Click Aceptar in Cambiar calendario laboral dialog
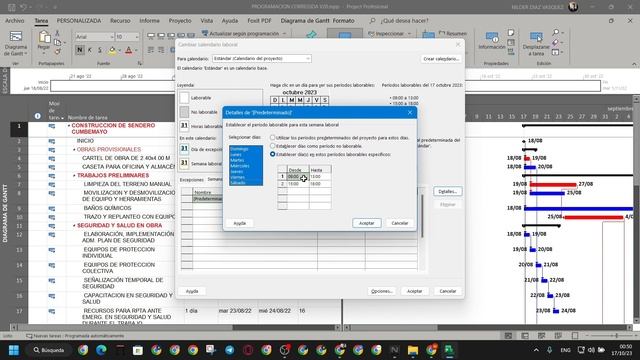Screen dimensions: 640x360 (x=414, y=291)
